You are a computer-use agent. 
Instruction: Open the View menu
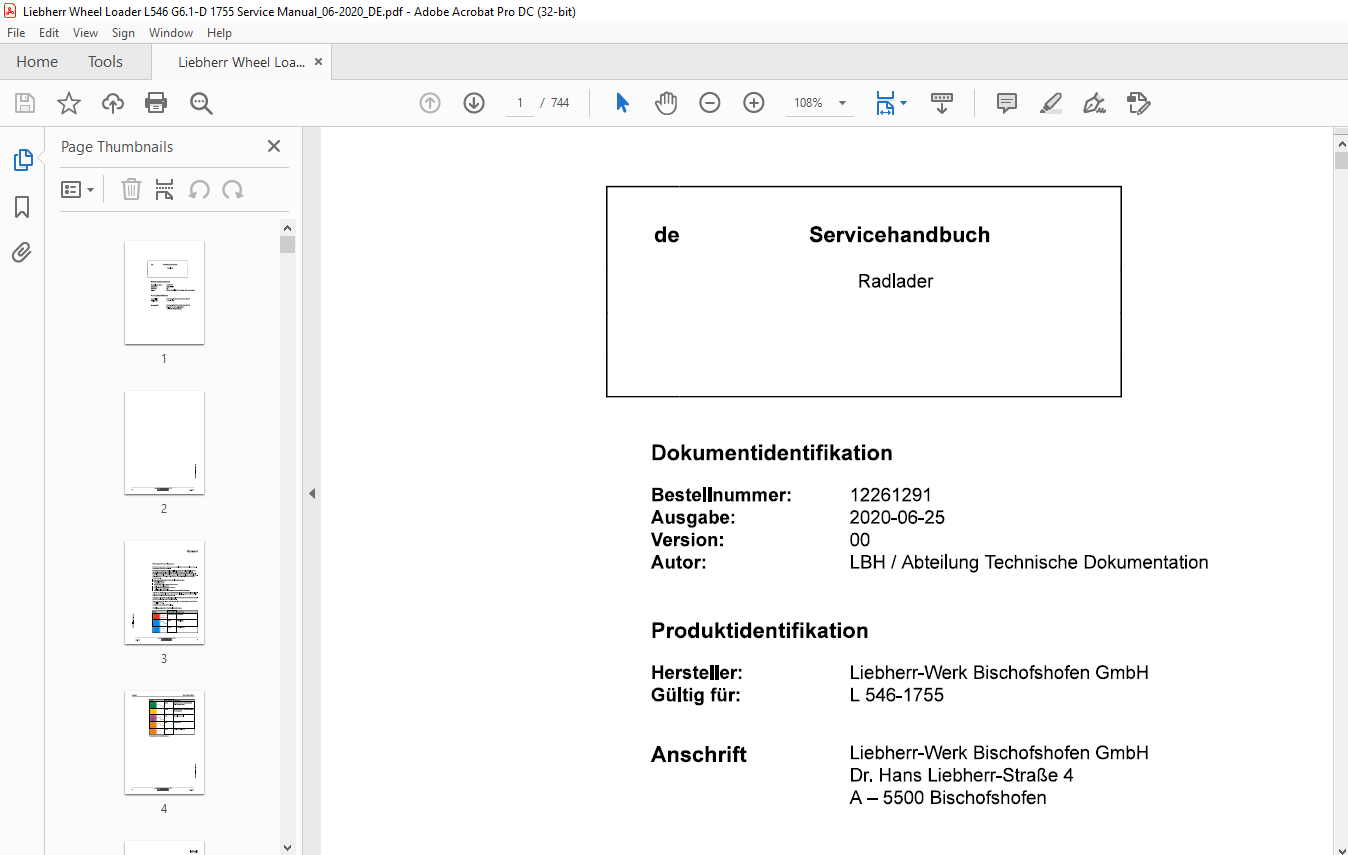pyautogui.click(x=85, y=33)
